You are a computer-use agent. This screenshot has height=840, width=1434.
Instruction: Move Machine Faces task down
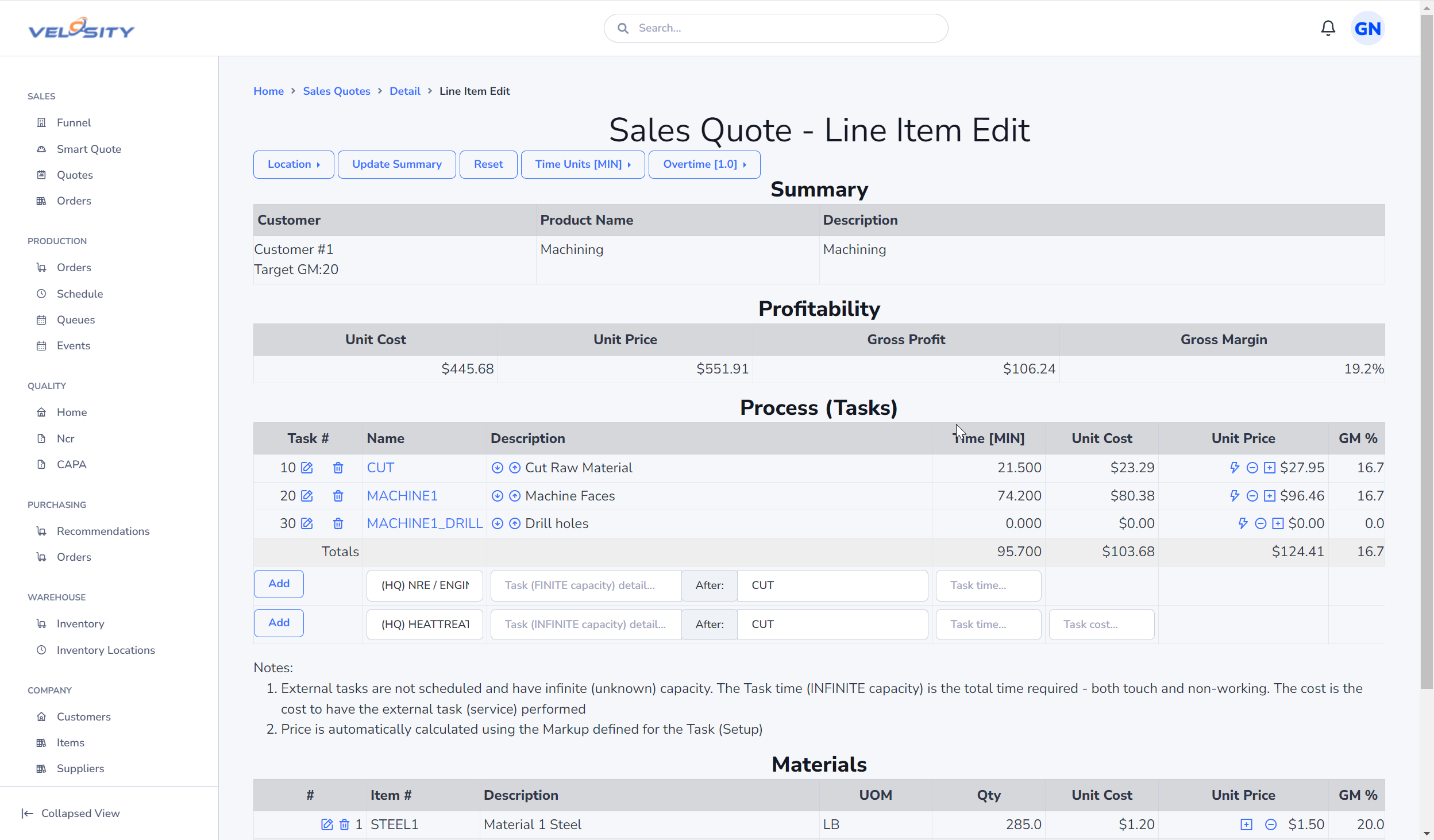click(x=498, y=495)
